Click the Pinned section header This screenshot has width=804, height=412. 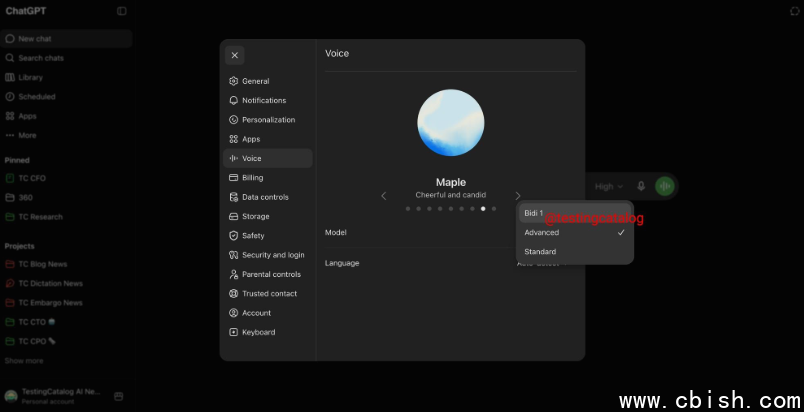(17, 160)
